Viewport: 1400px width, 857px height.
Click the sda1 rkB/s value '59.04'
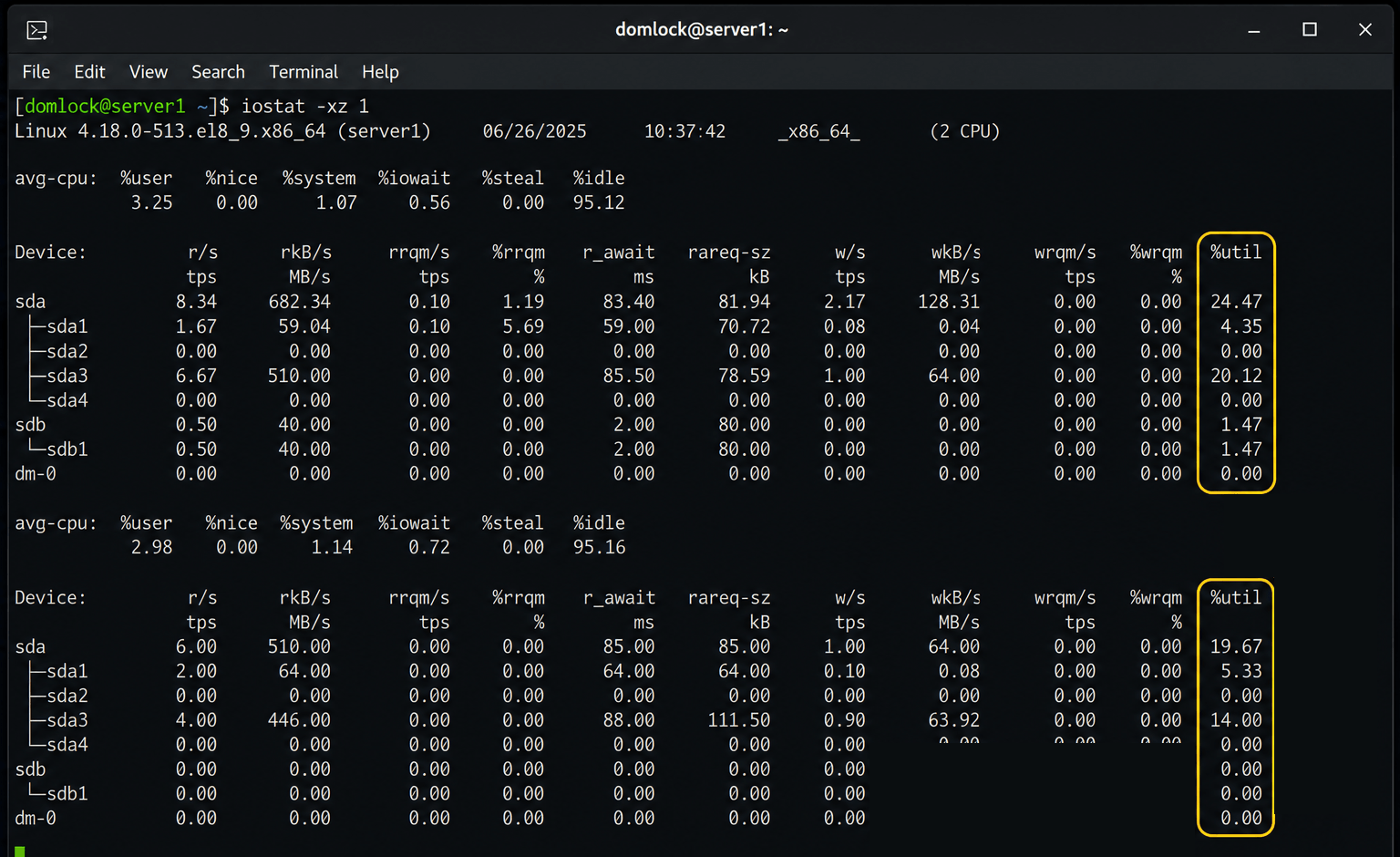pos(304,326)
